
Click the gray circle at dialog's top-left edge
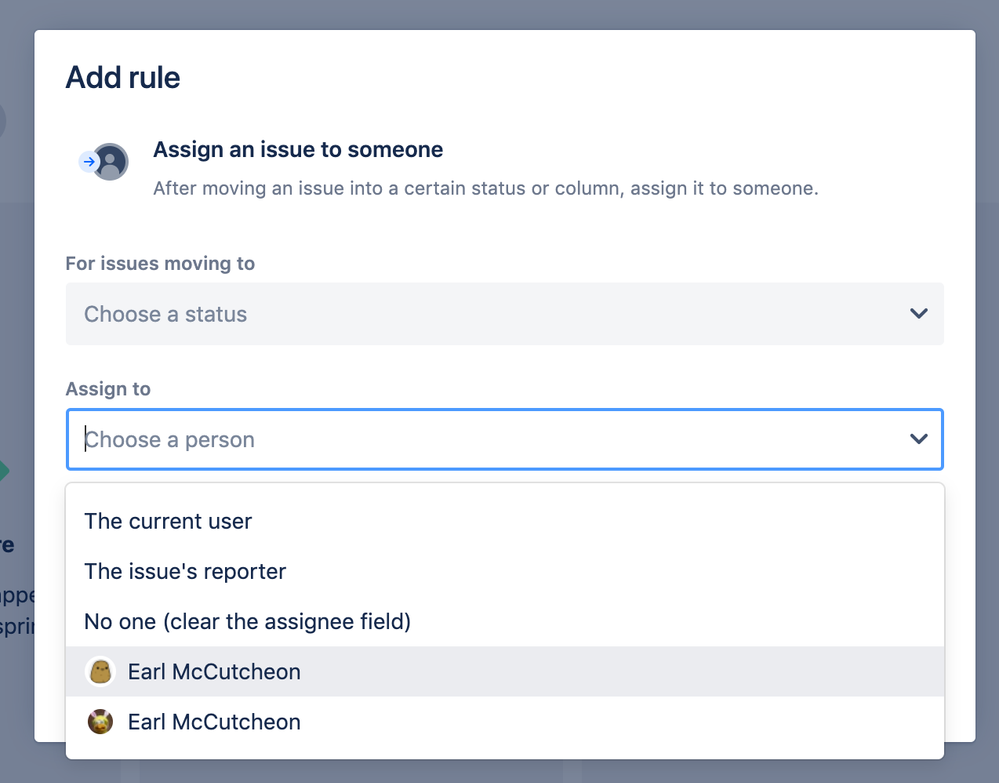[3, 120]
